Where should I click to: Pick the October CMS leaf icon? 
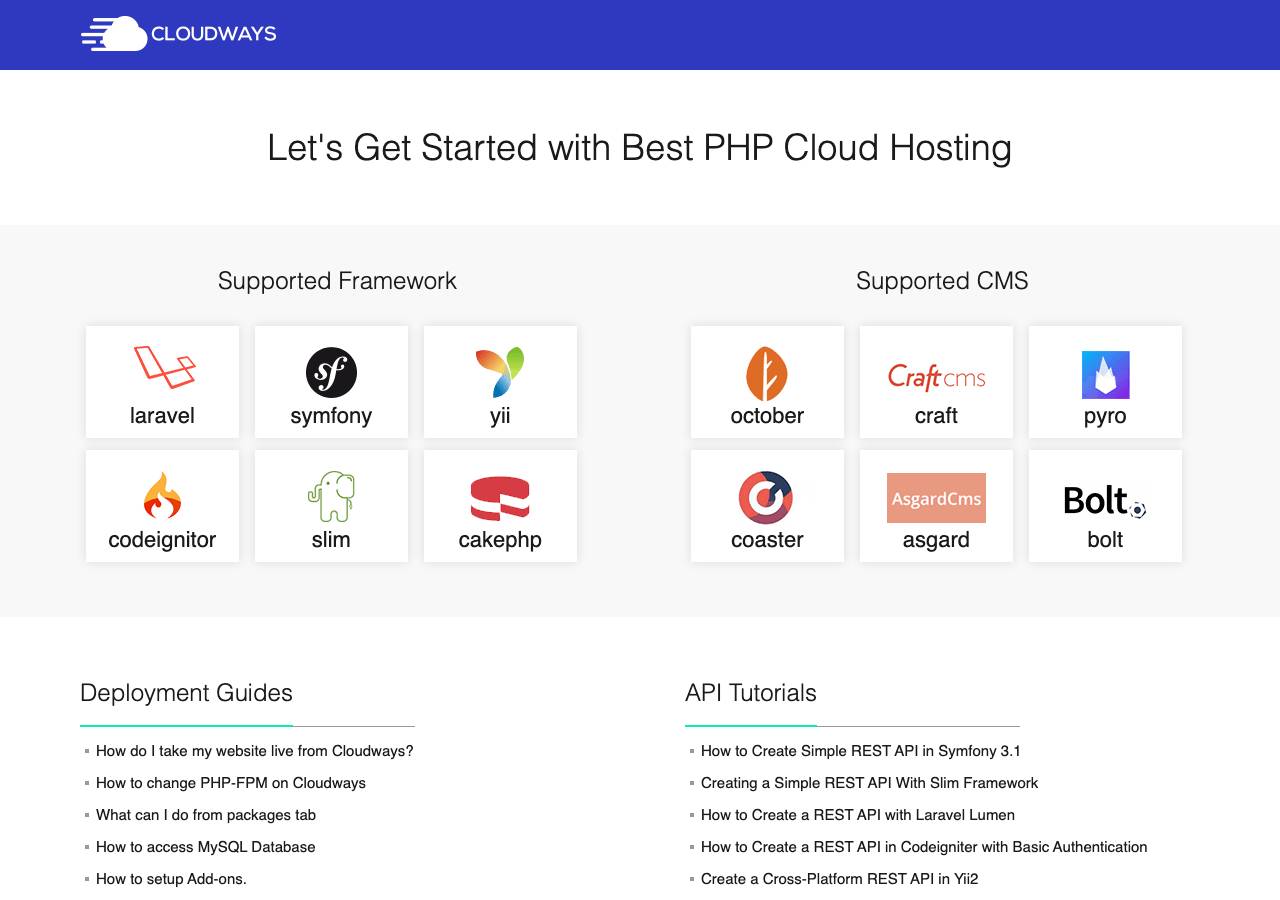(767, 373)
